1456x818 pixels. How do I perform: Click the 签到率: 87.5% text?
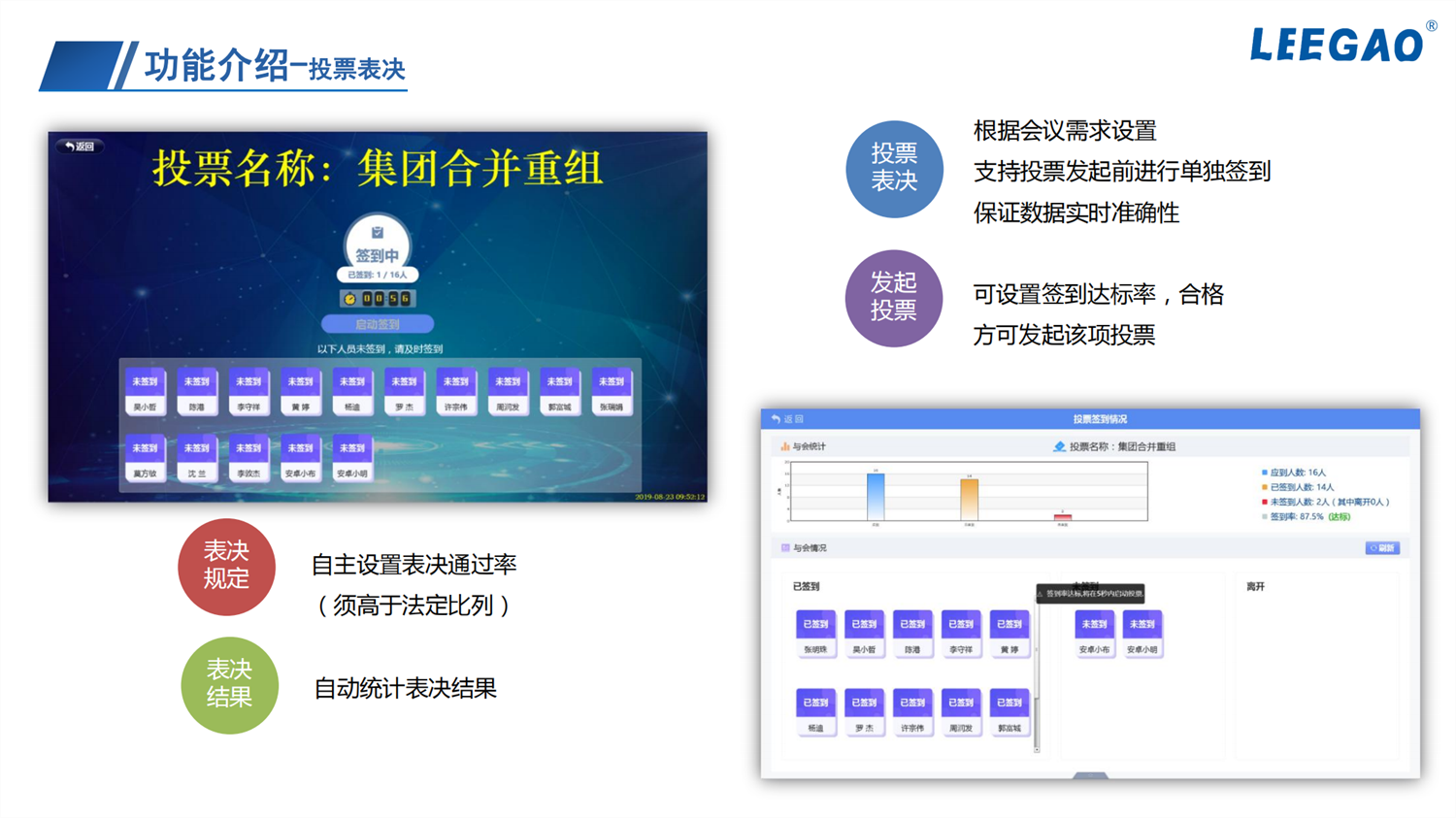1297,517
